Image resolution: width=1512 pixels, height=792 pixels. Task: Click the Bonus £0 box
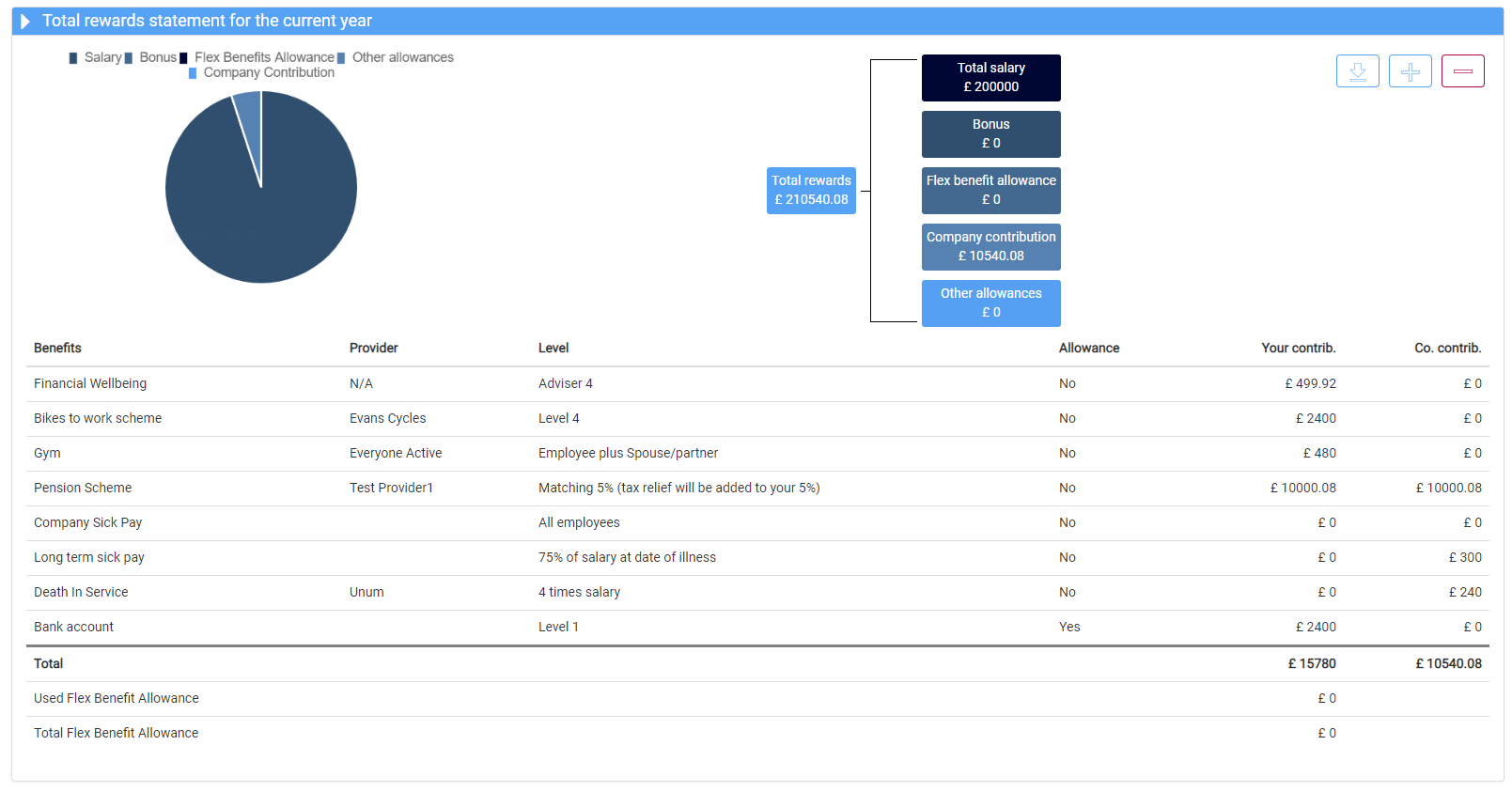click(x=990, y=134)
